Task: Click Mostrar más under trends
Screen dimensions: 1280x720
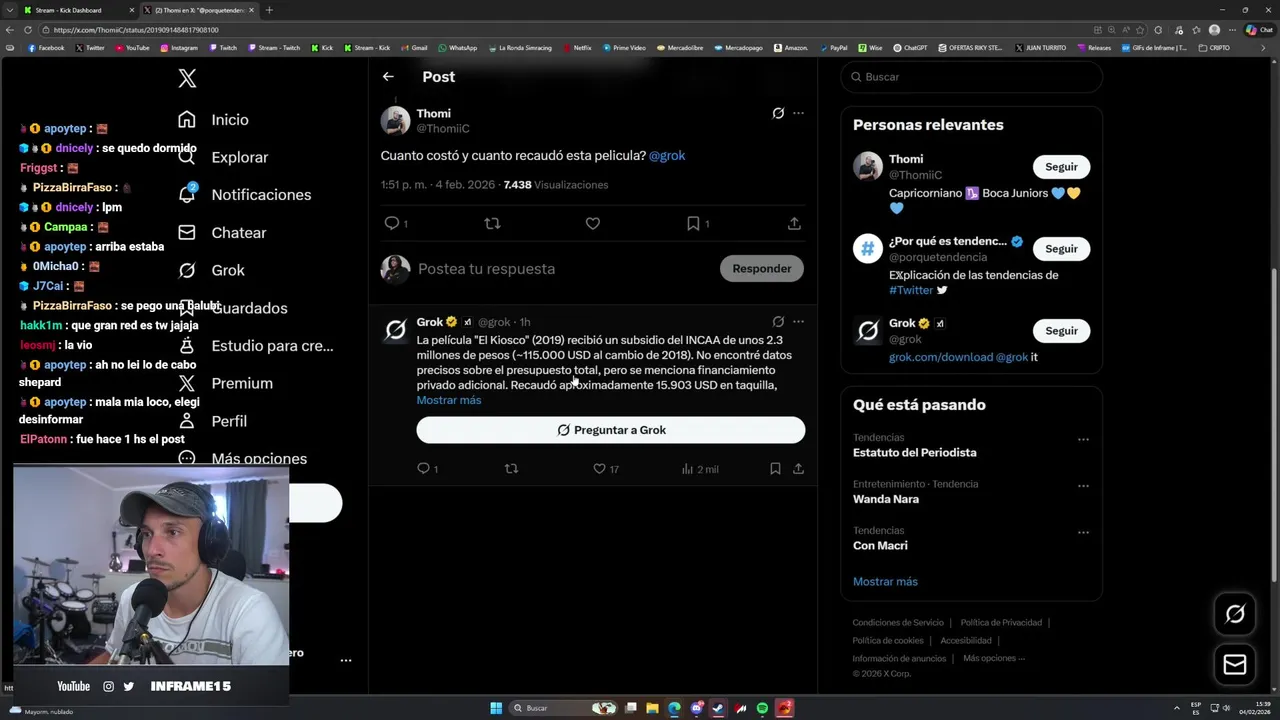Action: coord(885,582)
